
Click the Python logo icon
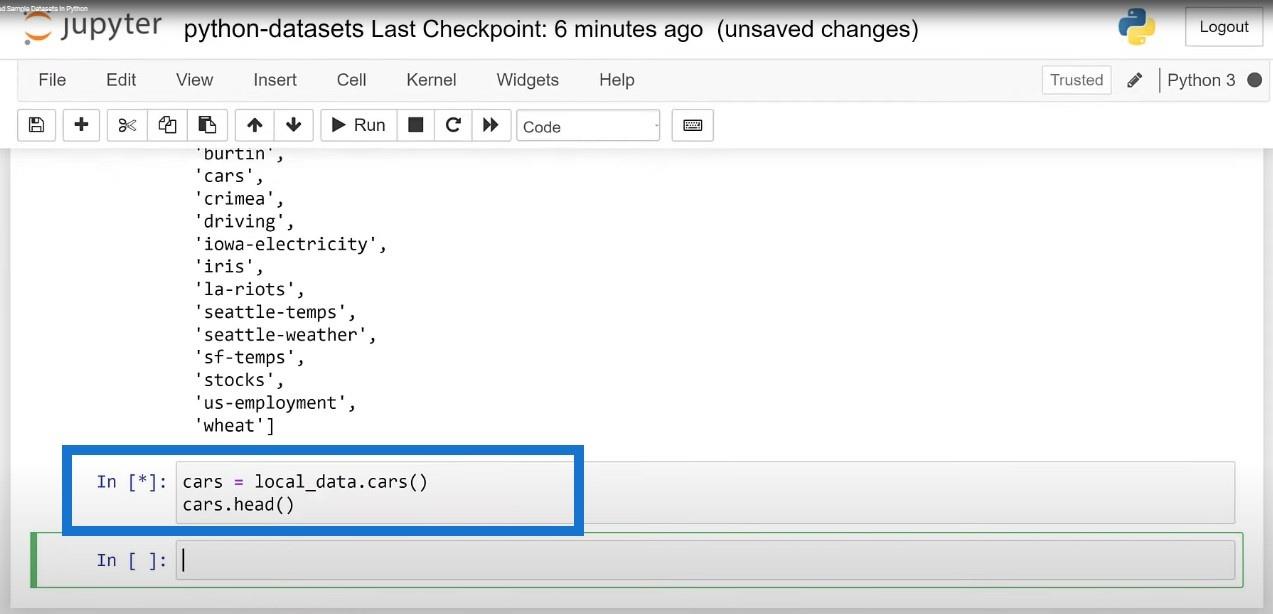tap(1137, 27)
